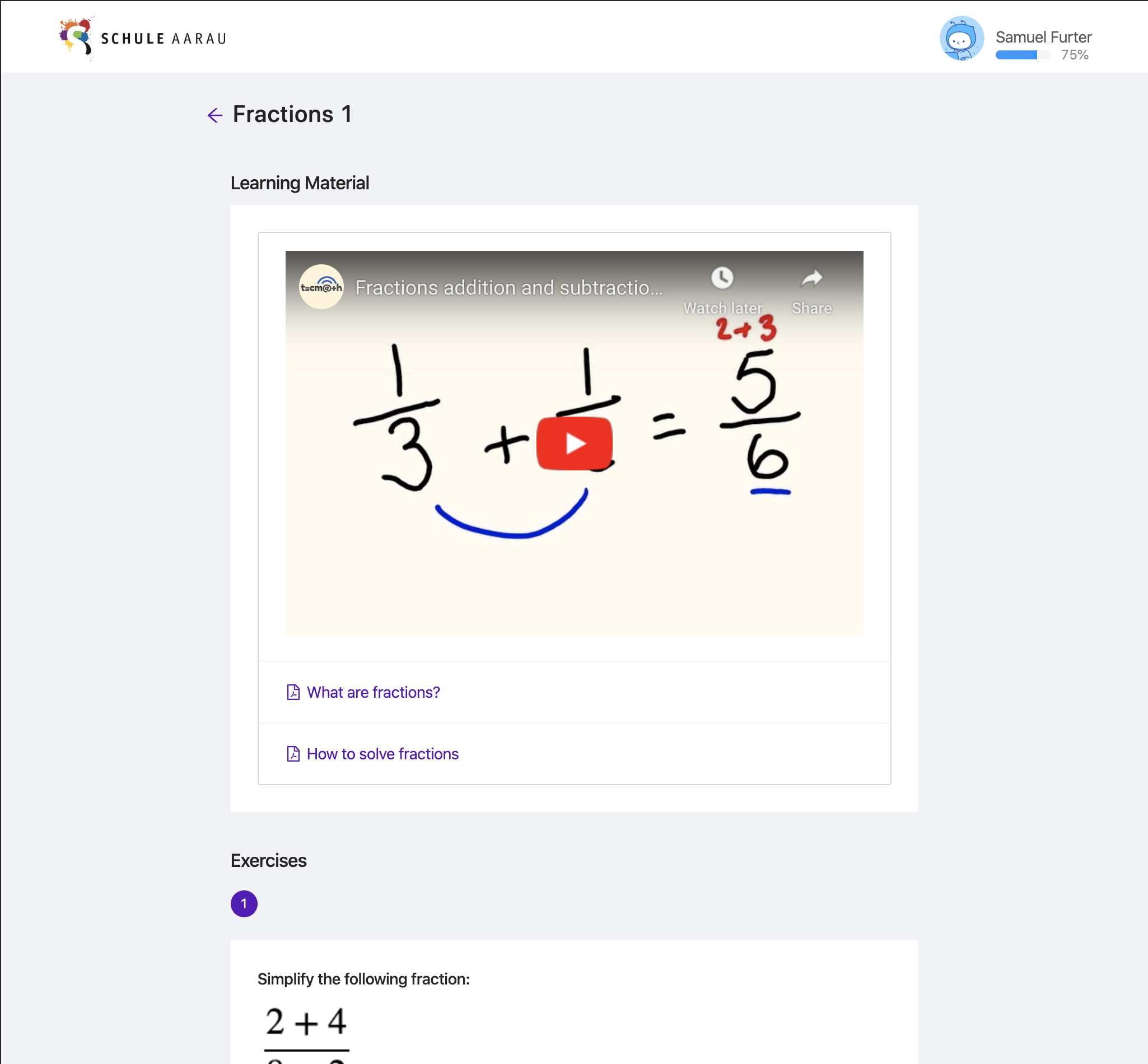The image size is (1148, 1064).
Task: Open the What are fractions? document
Action: tap(373, 692)
